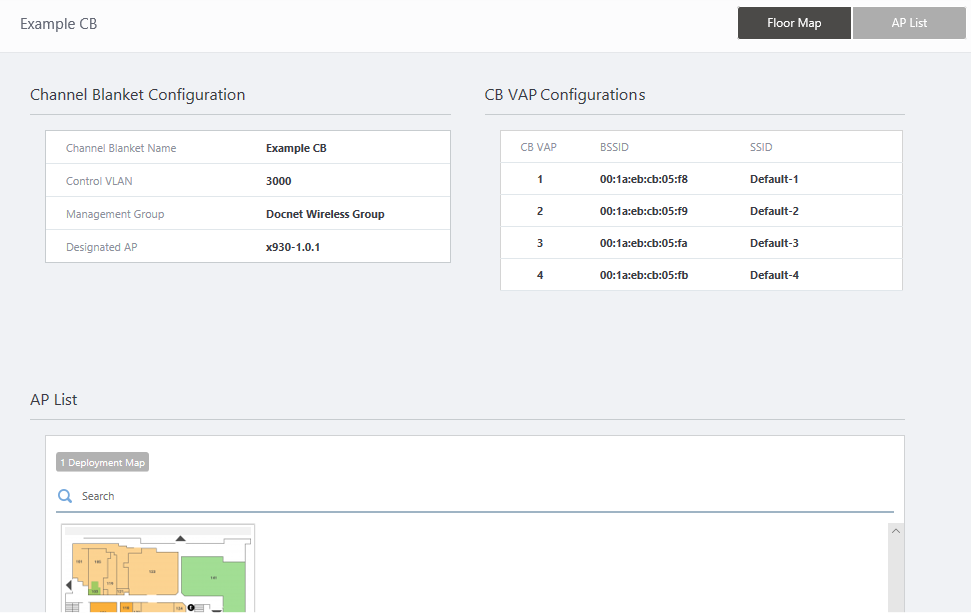Click Designated AP value x930-1.0.1
This screenshot has width=971, height=613.
tap(293, 247)
